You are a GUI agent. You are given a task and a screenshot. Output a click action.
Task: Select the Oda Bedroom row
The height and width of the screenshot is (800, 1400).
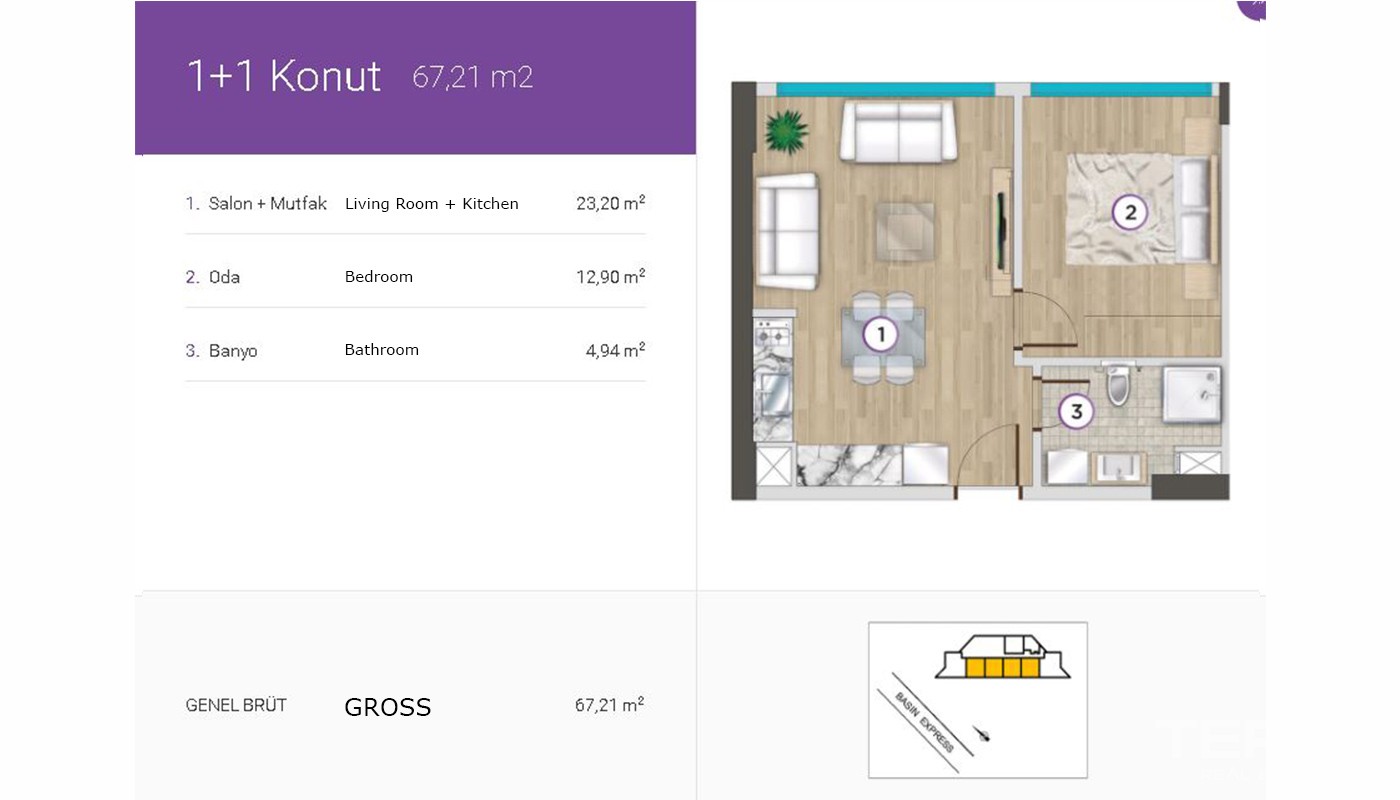click(415, 276)
